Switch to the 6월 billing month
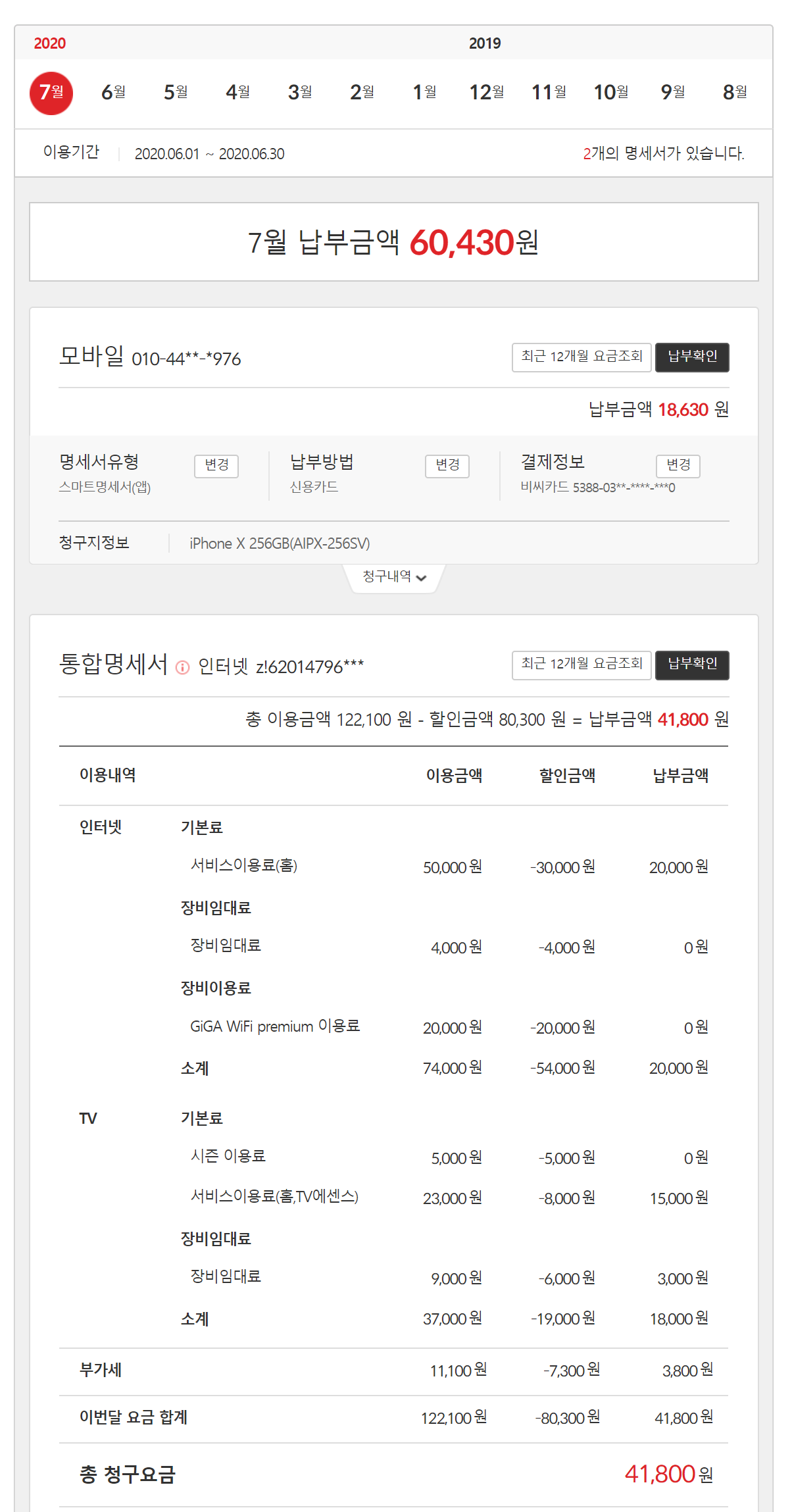This screenshot has width=792, height=1512. [113, 93]
